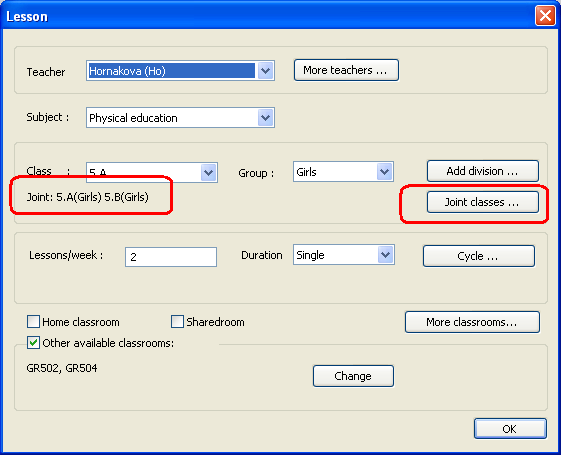The width and height of the screenshot is (561, 455).
Task: Click the More teachers button
Action: pyautogui.click(x=346, y=70)
